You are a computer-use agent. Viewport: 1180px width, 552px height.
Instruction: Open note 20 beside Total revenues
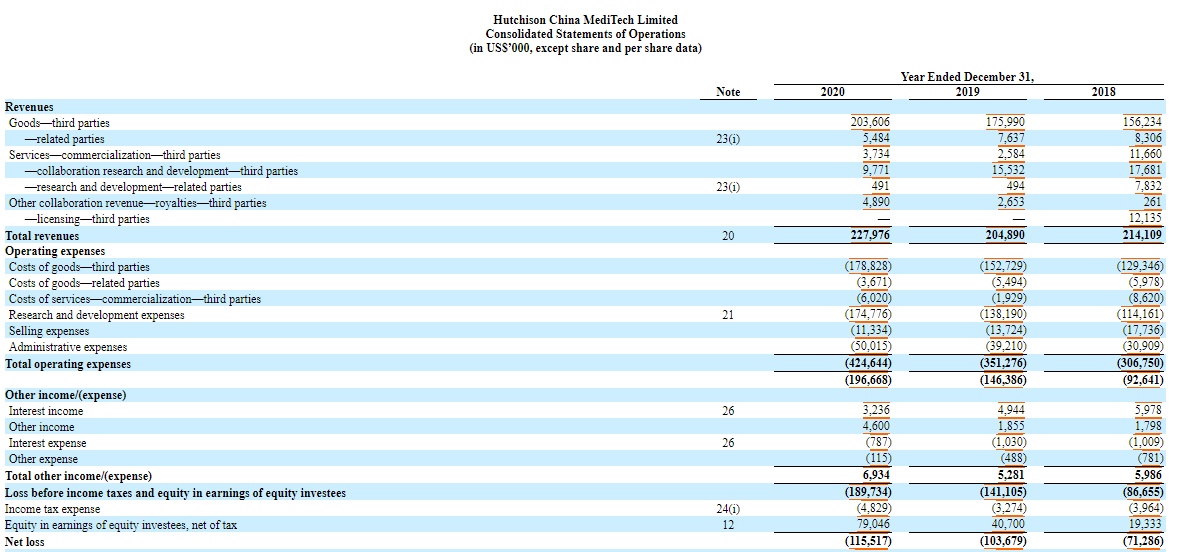[729, 235]
